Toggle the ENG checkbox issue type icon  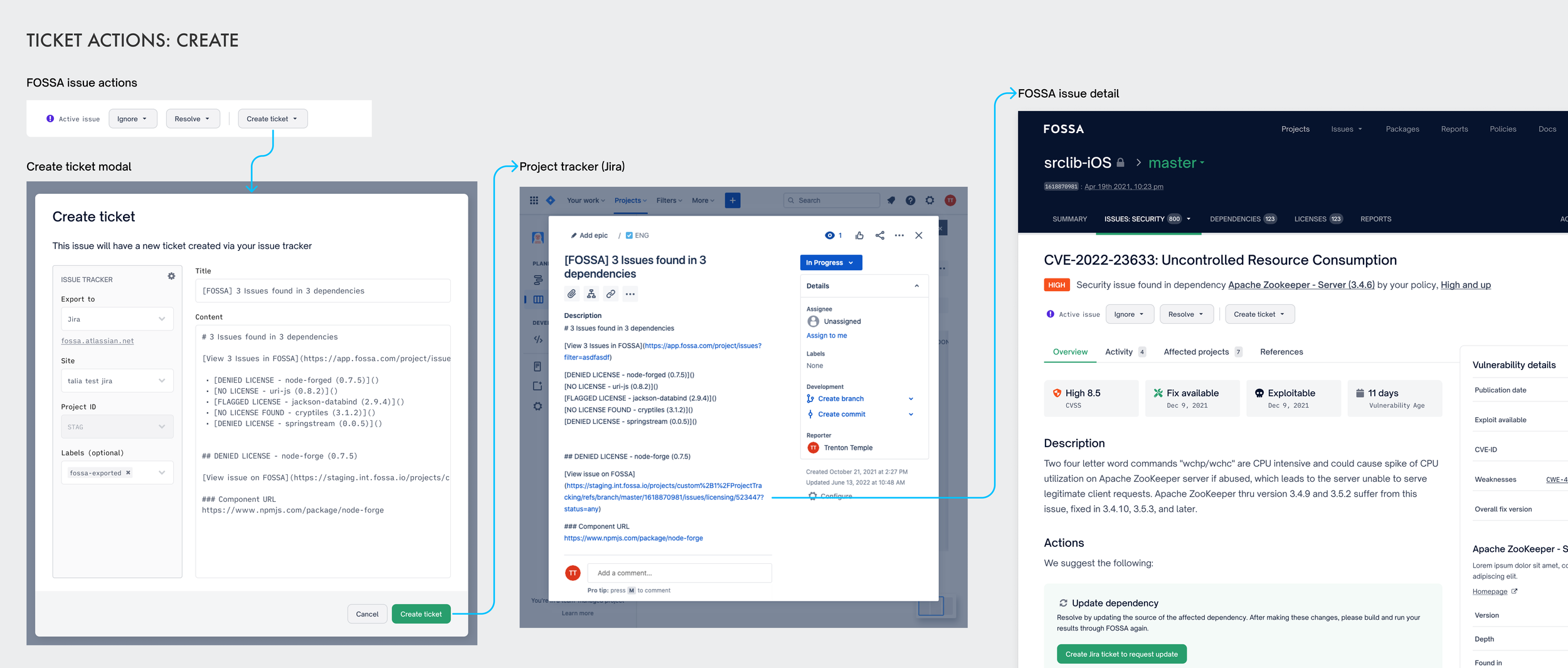click(x=629, y=236)
